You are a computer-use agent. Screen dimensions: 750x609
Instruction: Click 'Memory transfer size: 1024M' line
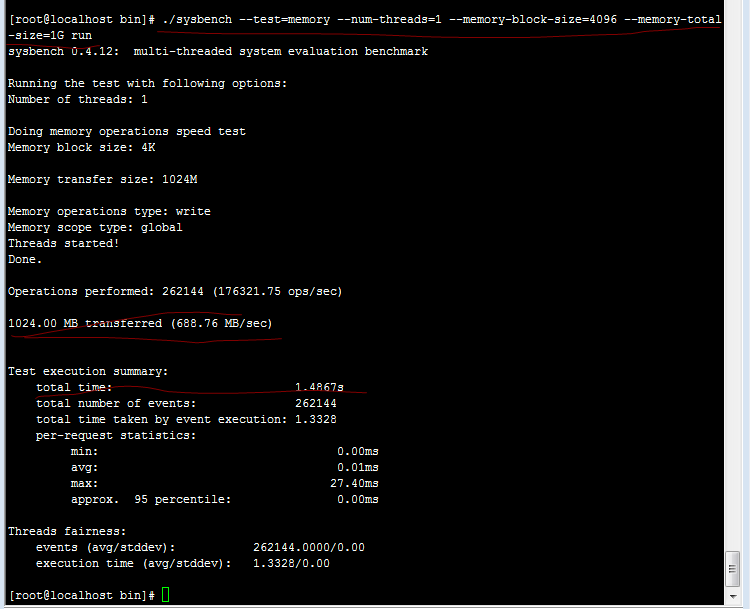pyautogui.click(x=102, y=179)
